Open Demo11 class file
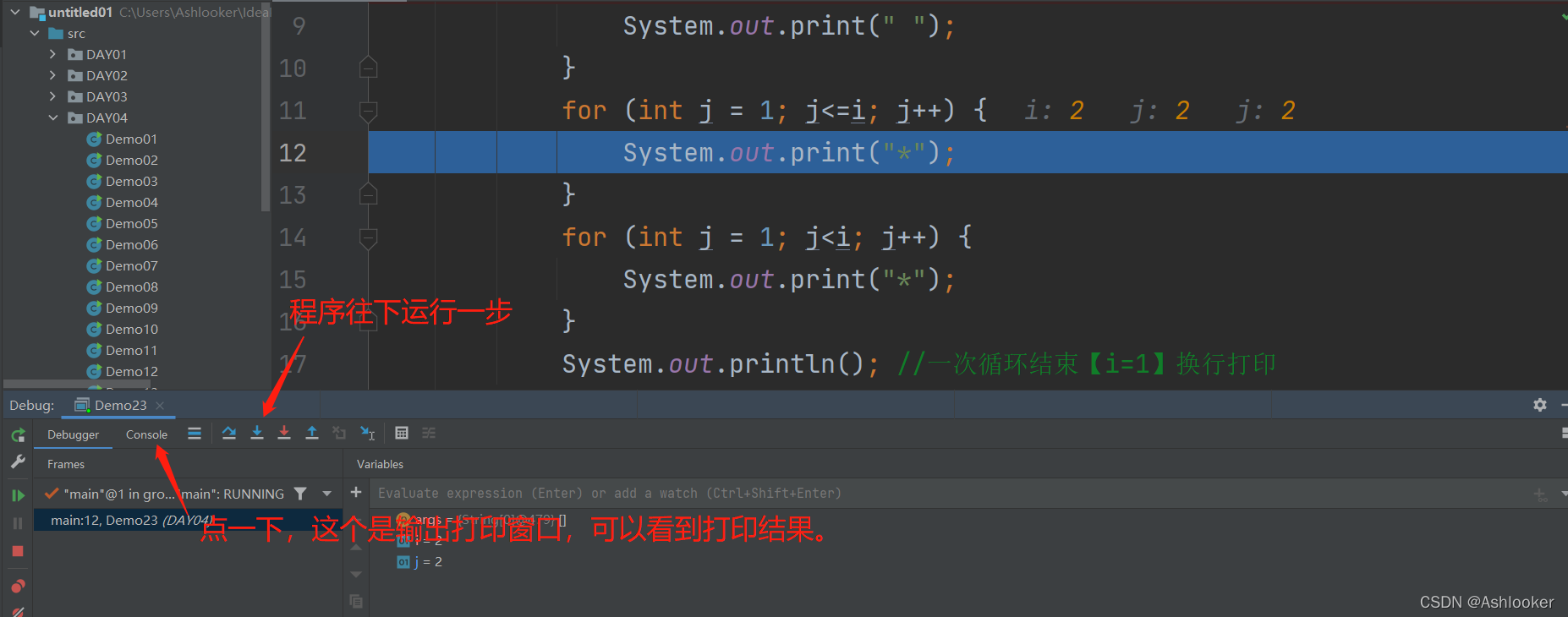 pyautogui.click(x=123, y=350)
